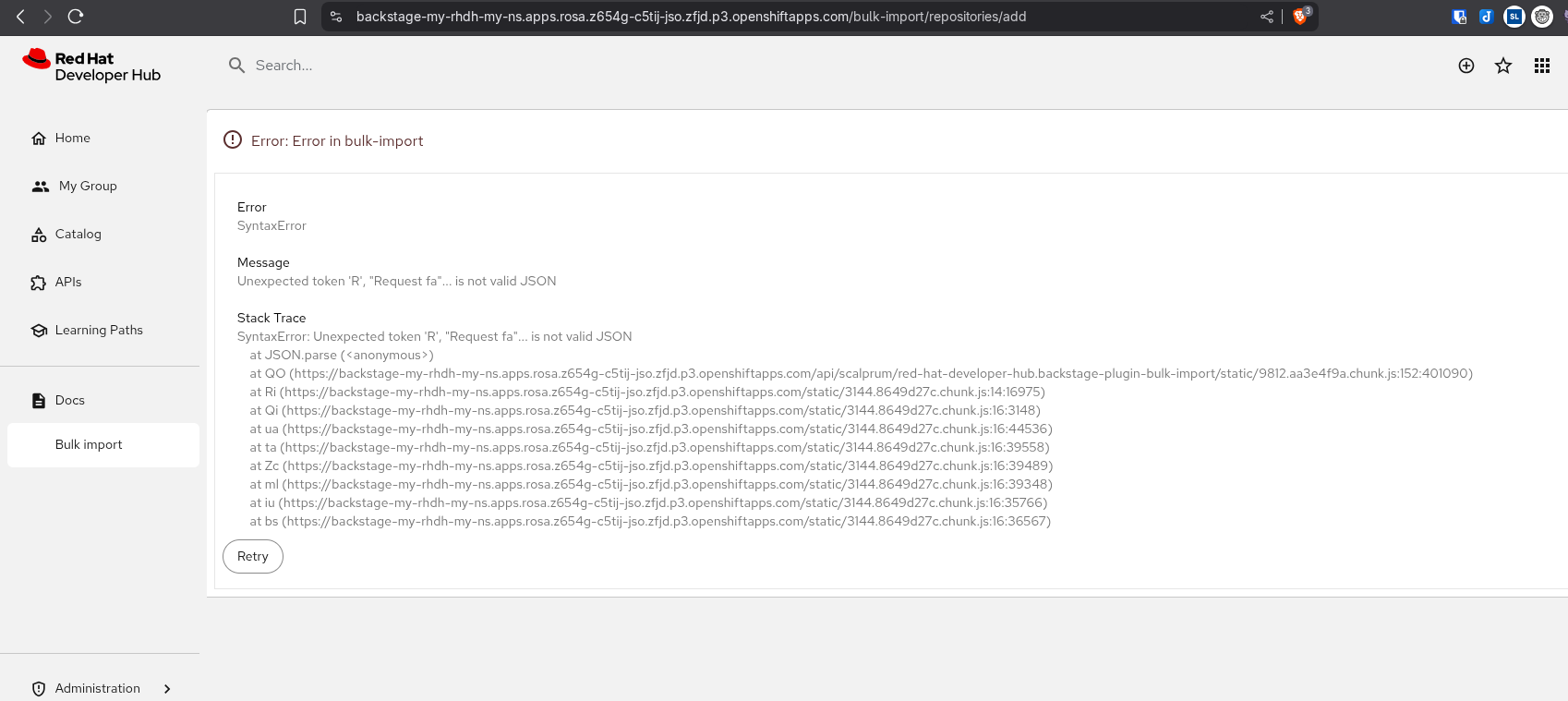Navigate to APIs in the sidebar
The image size is (1568, 701).
68,282
